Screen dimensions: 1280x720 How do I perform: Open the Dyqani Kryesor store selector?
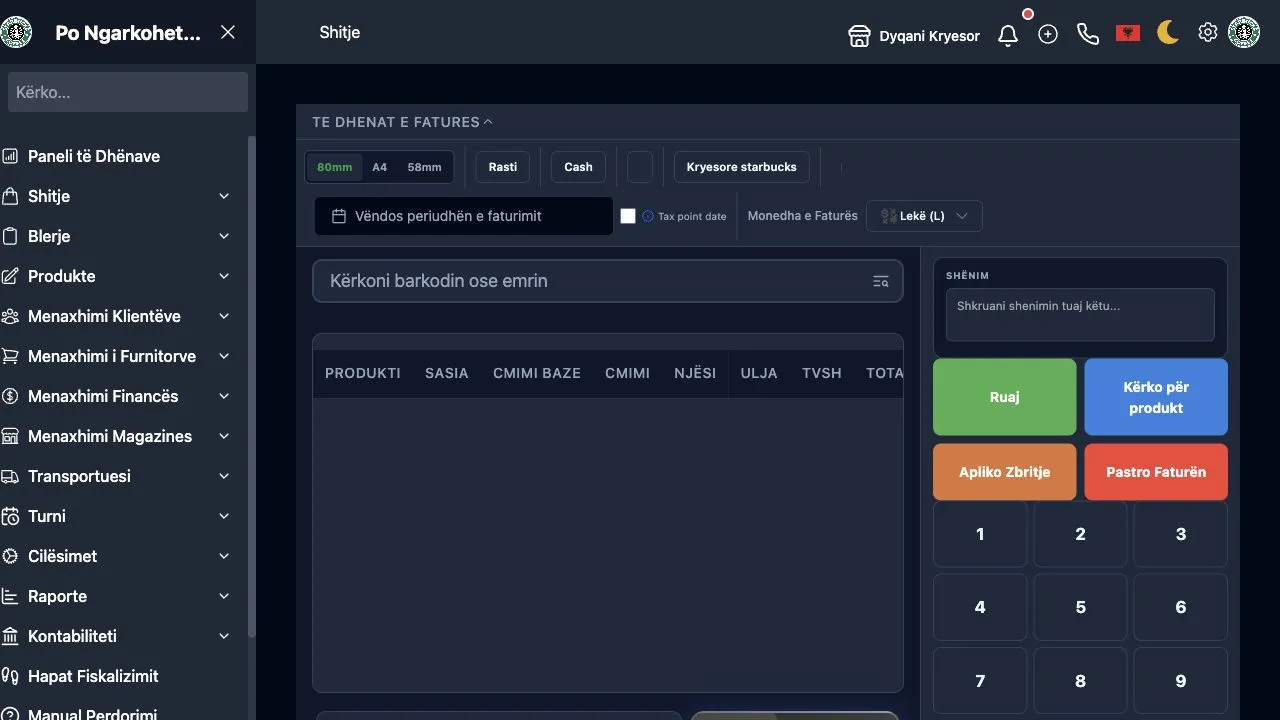[x=914, y=36]
